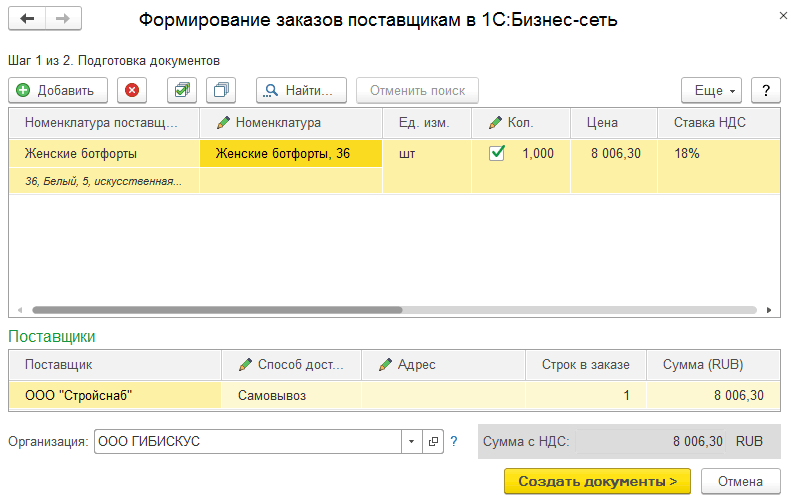This screenshot has width=793, height=500.
Task: Click the forward arrow navigation button
Action: pyautogui.click(x=63, y=19)
